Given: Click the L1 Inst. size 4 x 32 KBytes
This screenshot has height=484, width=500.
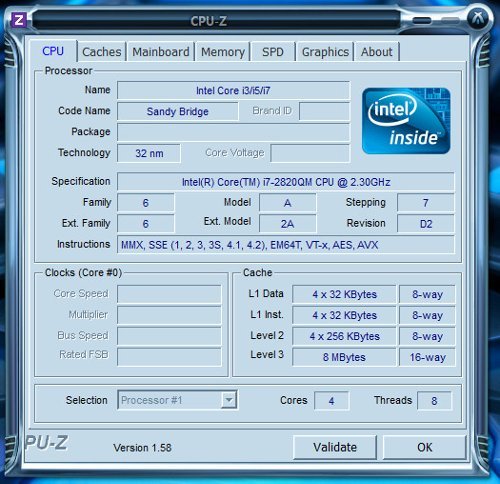Looking at the screenshot, I should click(344, 315).
